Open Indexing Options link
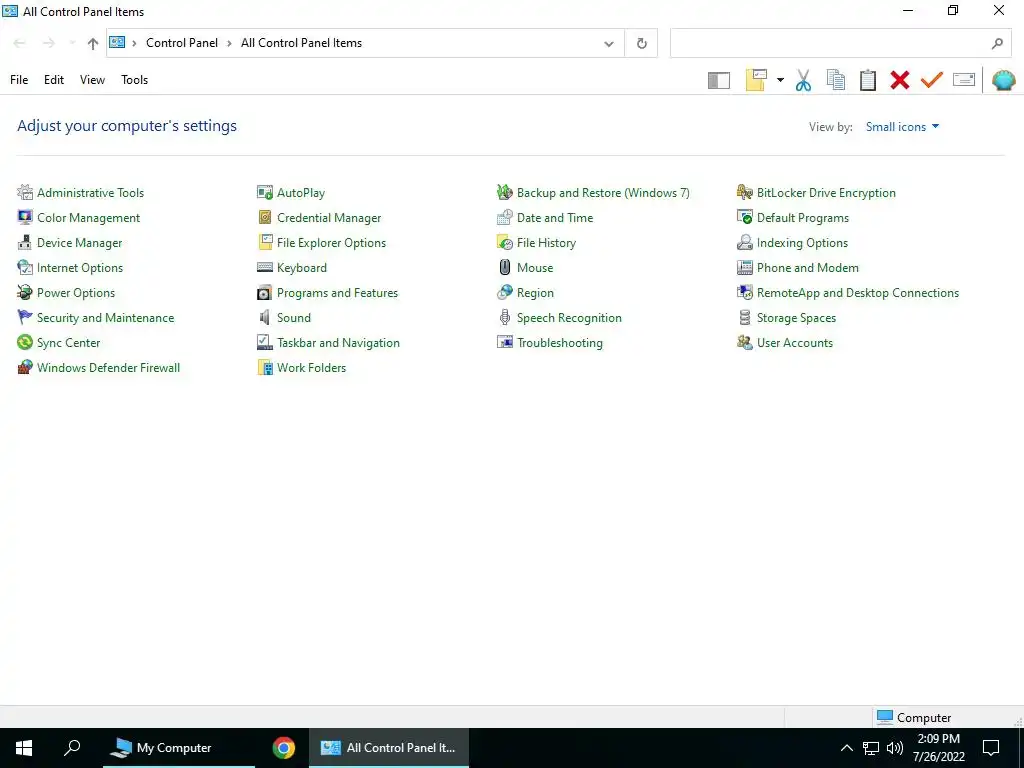This screenshot has width=1024, height=768. click(802, 242)
